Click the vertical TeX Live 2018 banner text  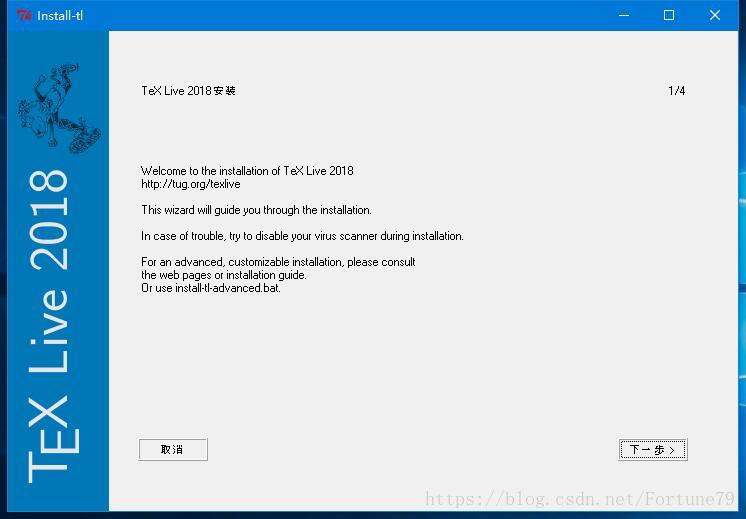(x=49, y=326)
